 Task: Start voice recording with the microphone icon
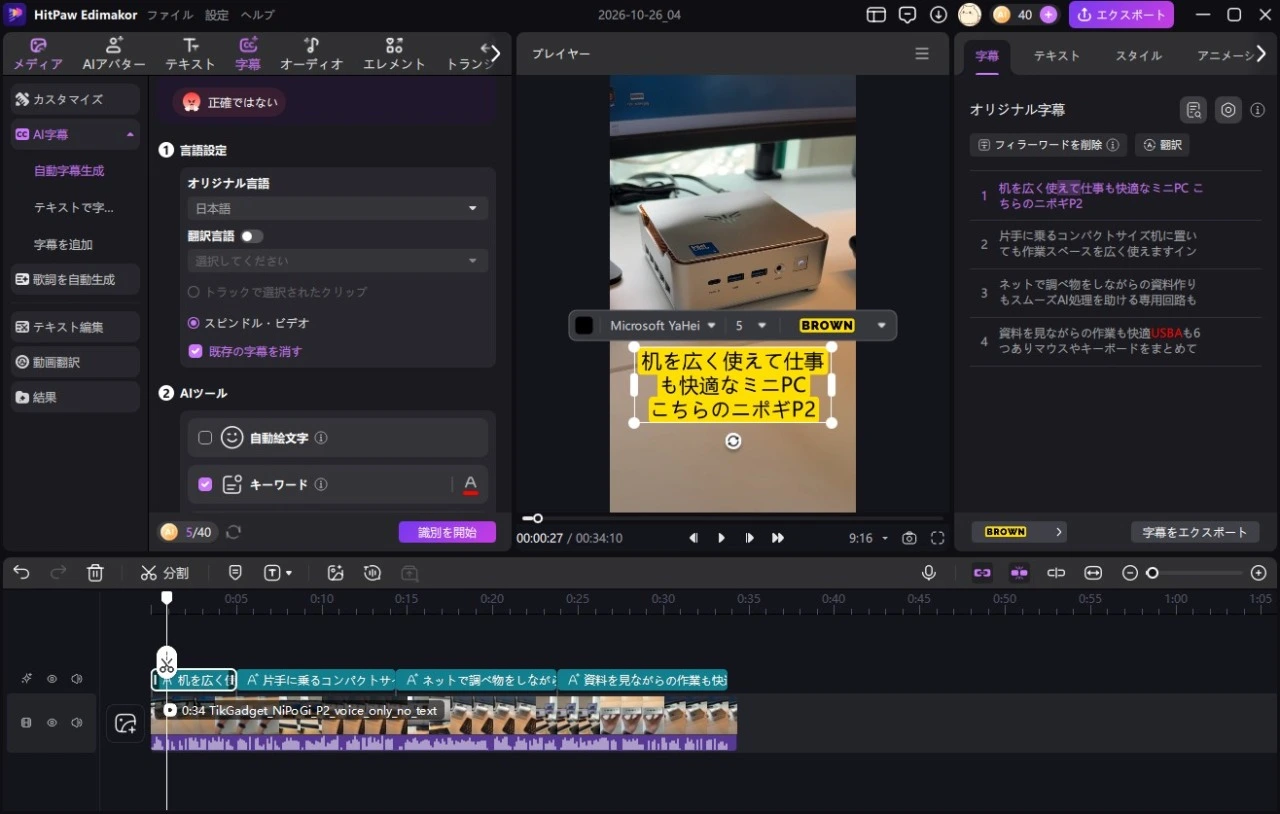(x=929, y=573)
